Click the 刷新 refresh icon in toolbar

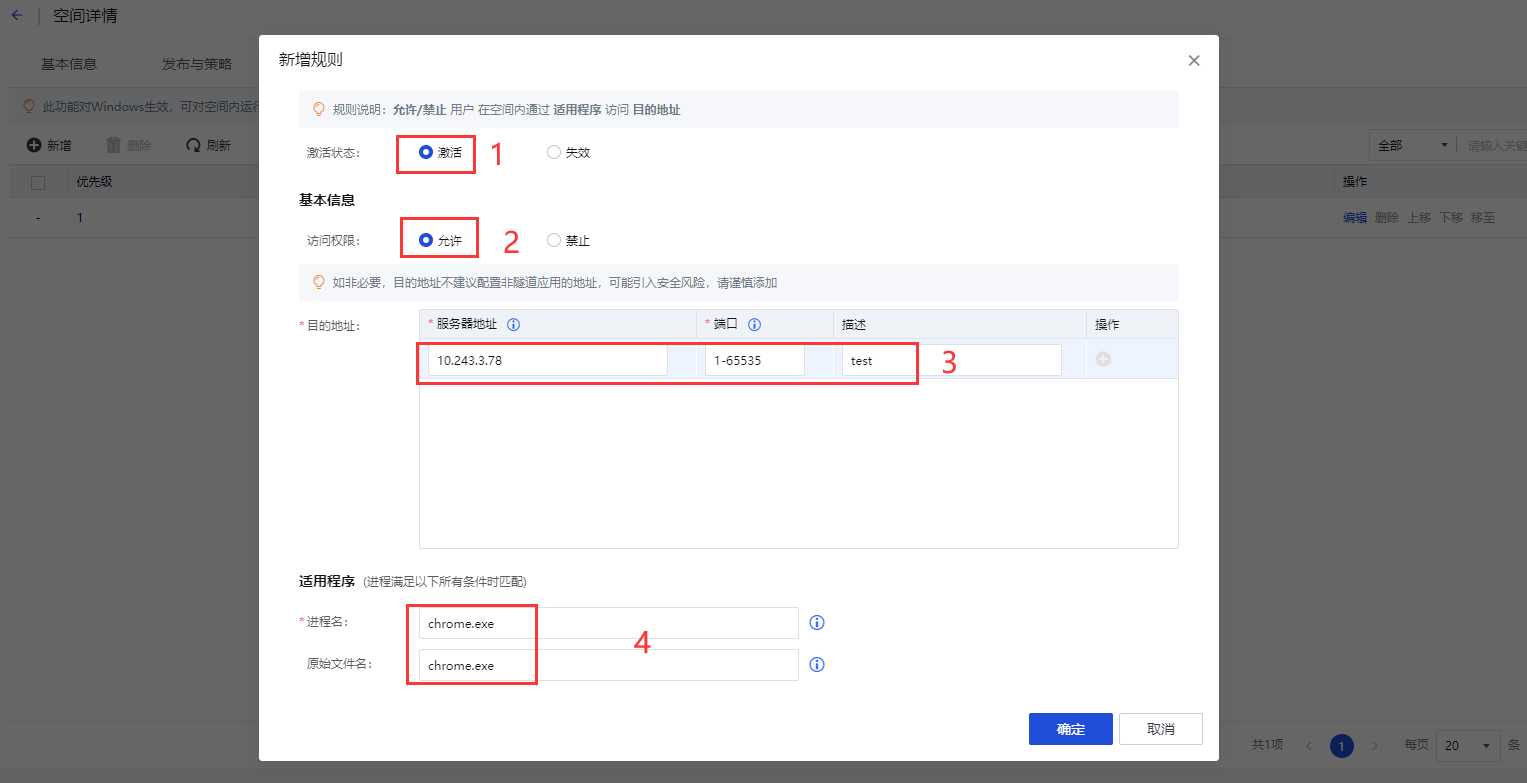pos(193,146)
